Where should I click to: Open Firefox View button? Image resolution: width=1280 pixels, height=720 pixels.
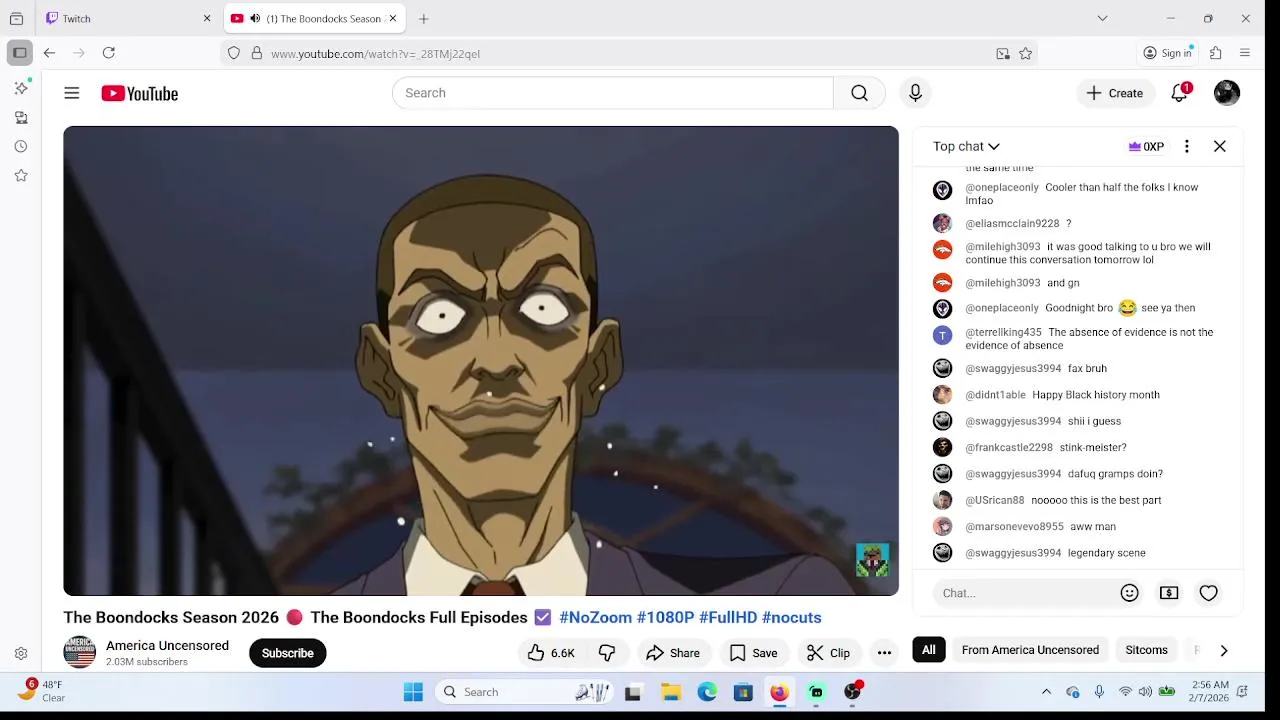(16, 18)
